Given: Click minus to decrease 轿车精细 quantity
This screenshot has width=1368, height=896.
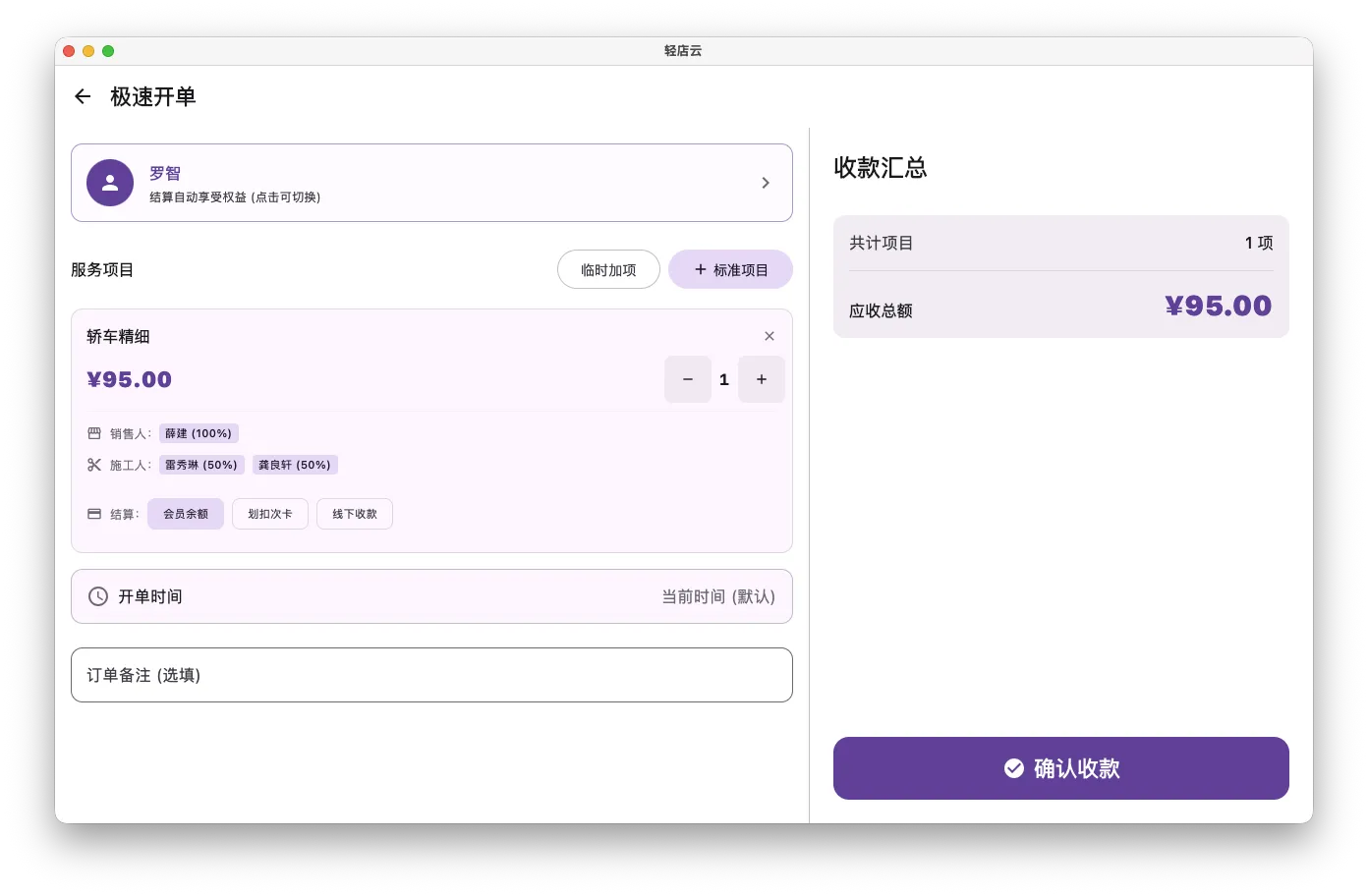Looking at the screenshot, I should click(x=687, y=378).
